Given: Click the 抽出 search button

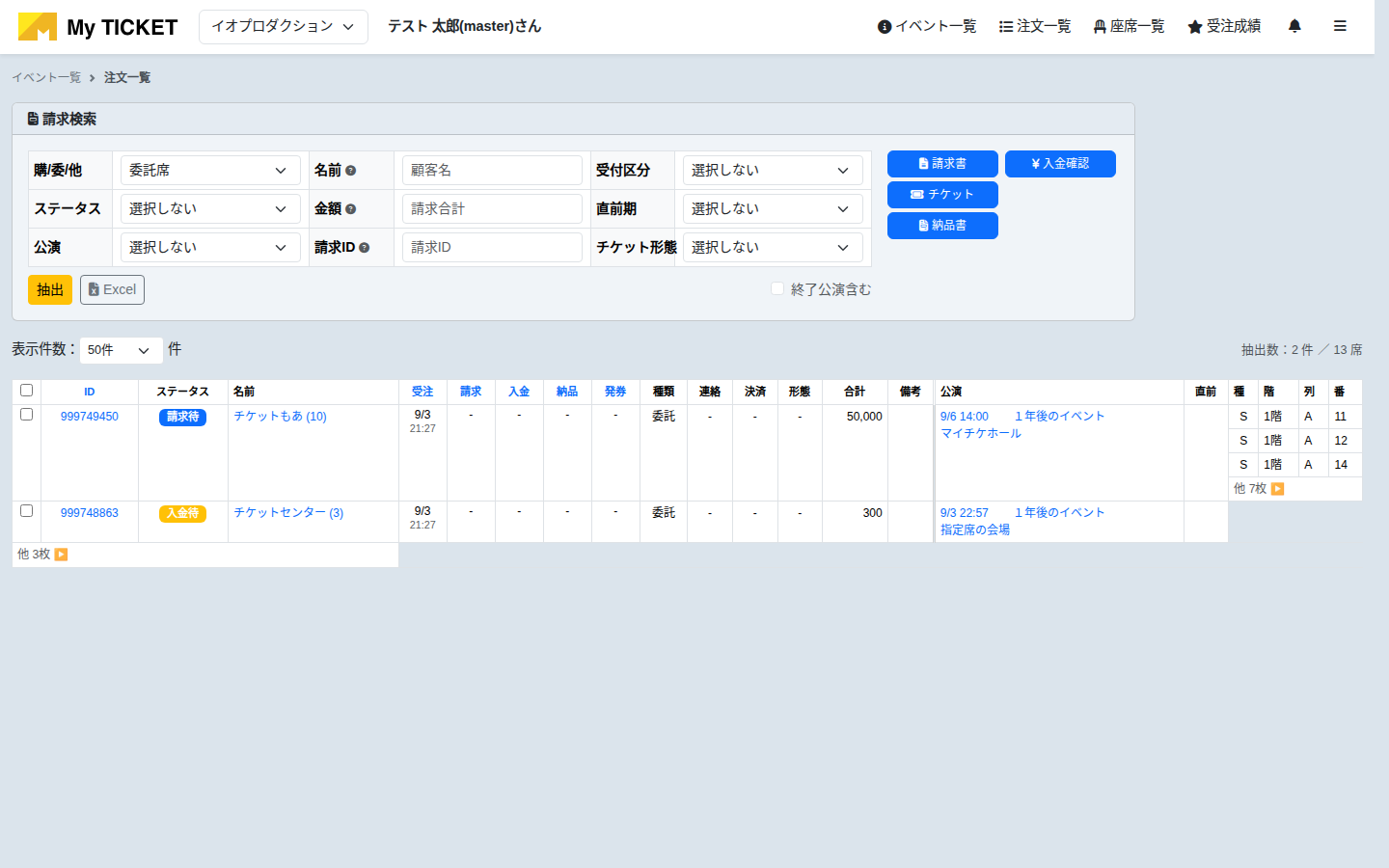Looking at the screenshot, I should coord(50,289).
